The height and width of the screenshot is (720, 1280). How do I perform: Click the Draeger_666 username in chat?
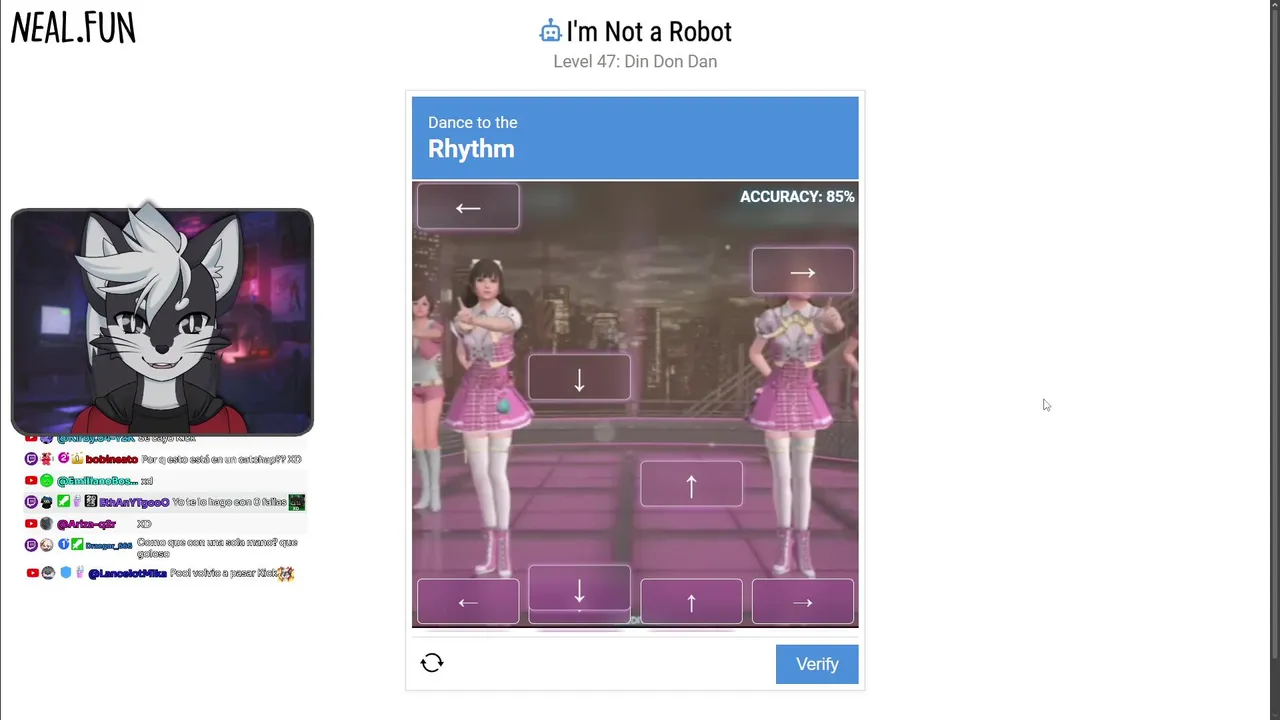(x=108, y=546)
